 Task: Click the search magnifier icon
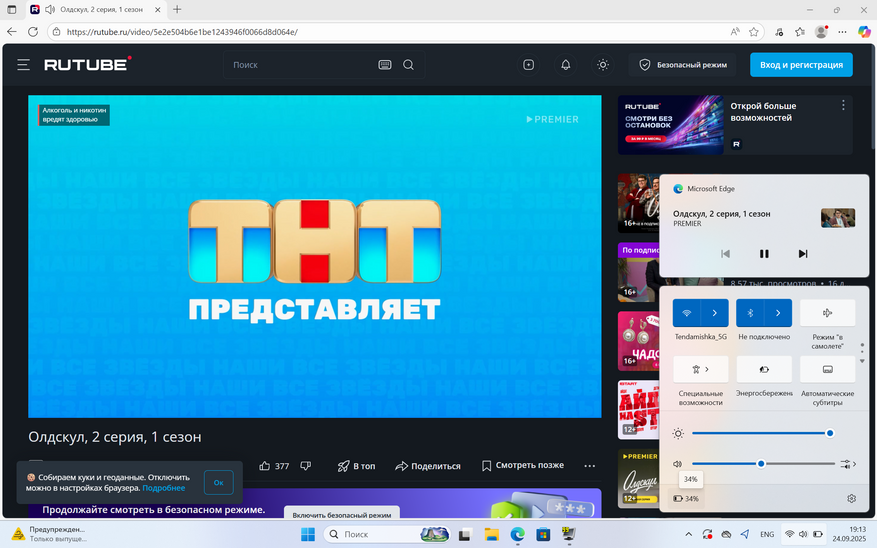pos(408,65)
